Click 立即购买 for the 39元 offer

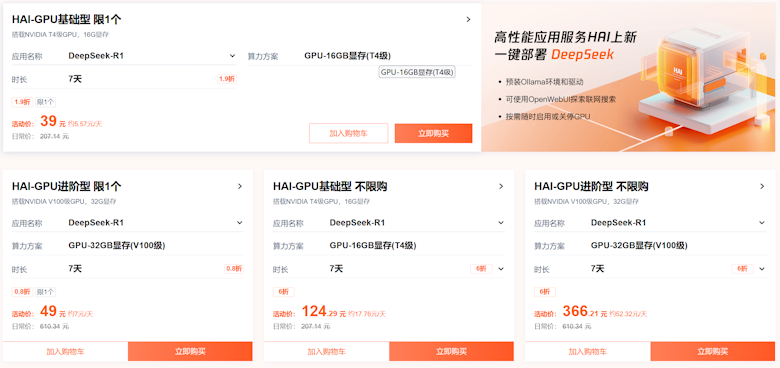click(x=433, y=133)
